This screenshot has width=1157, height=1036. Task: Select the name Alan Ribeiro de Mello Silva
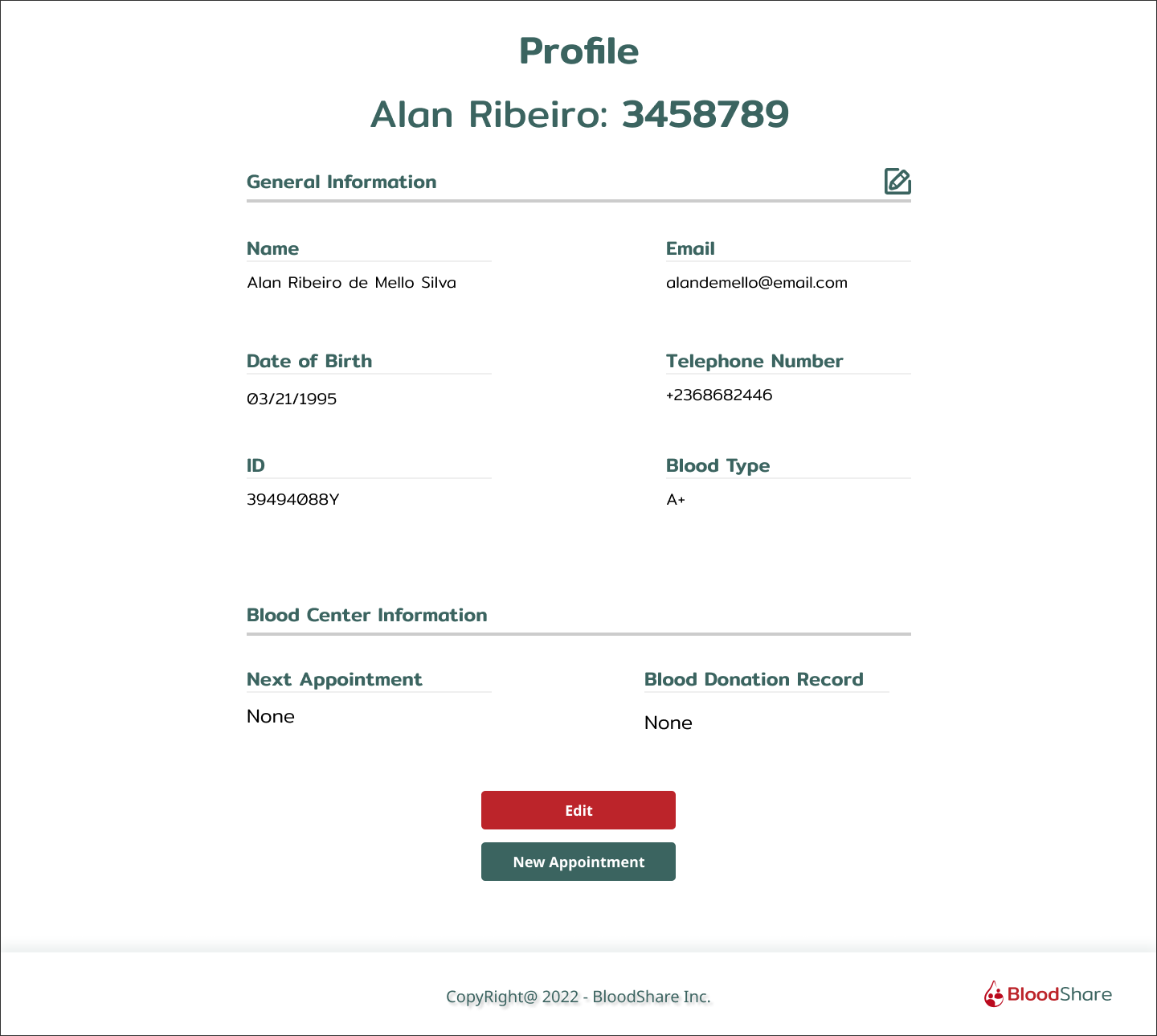(351, 282)
